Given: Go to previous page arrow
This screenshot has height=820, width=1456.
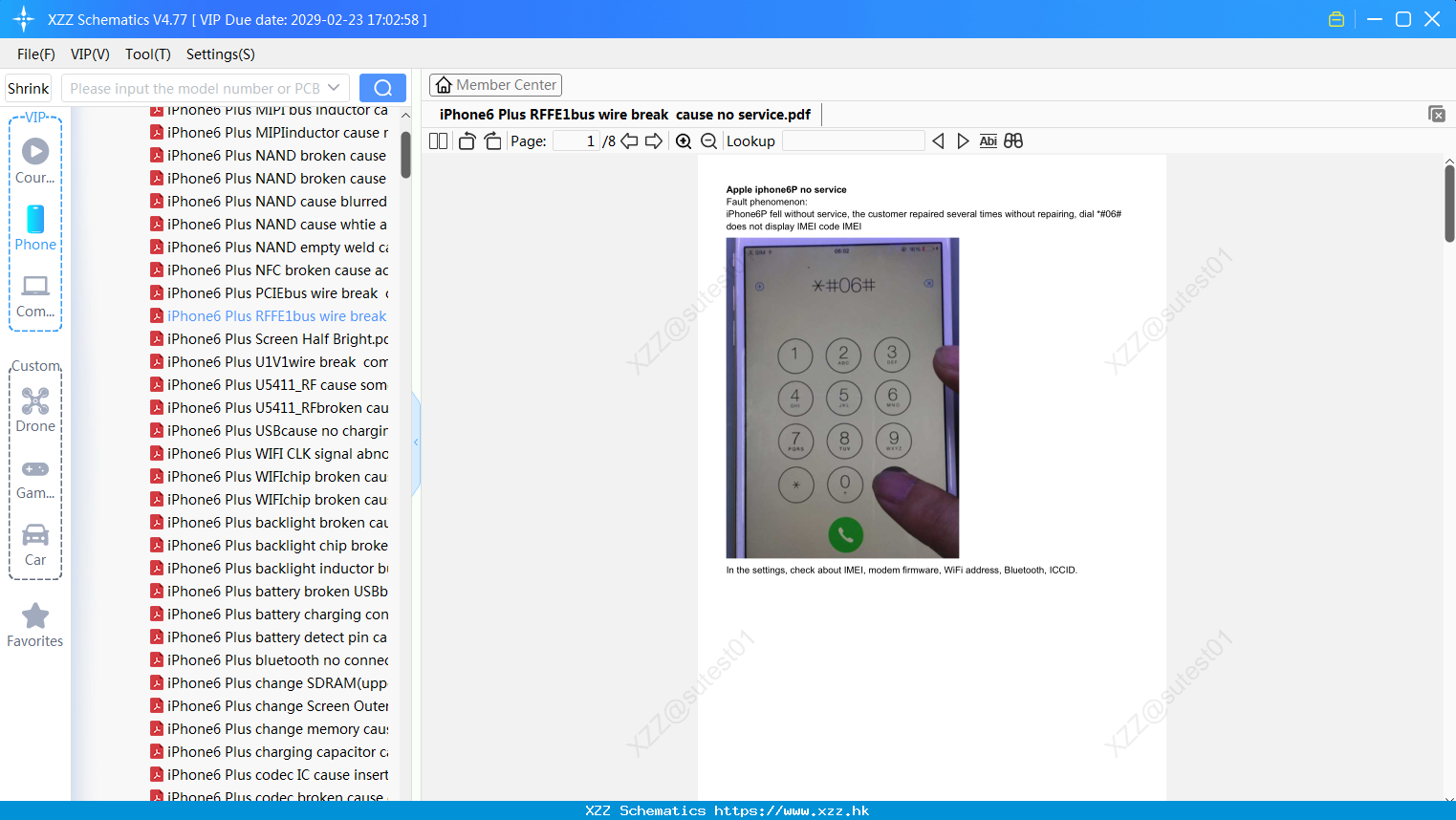Looking at the screenshot, I should (x=629, y=141).
